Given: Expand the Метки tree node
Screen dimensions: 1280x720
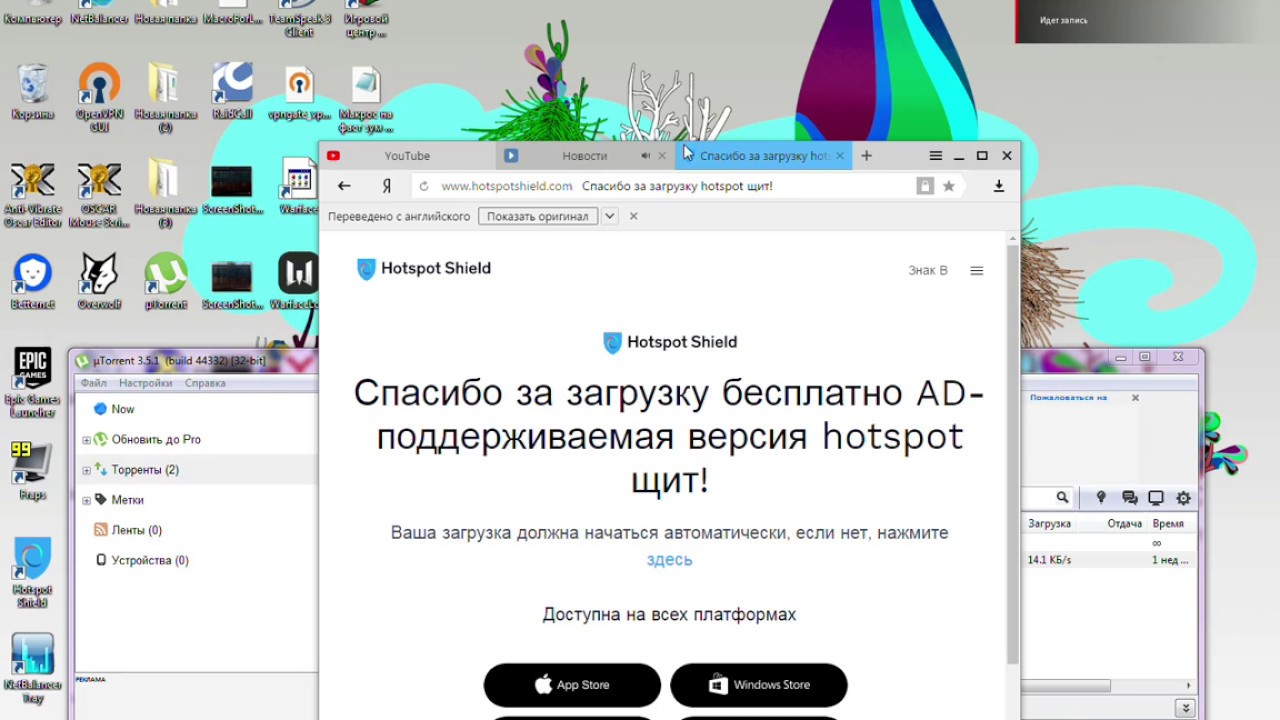Looking at the screenshot, I should tap(86, 500).
